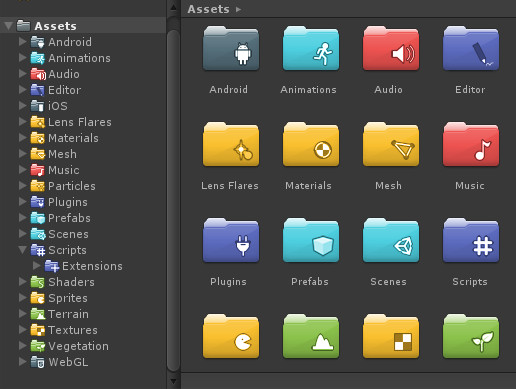Select the WebGL folder icon in tree
This screenshot has height=389, width=516.
click(37, 362)
